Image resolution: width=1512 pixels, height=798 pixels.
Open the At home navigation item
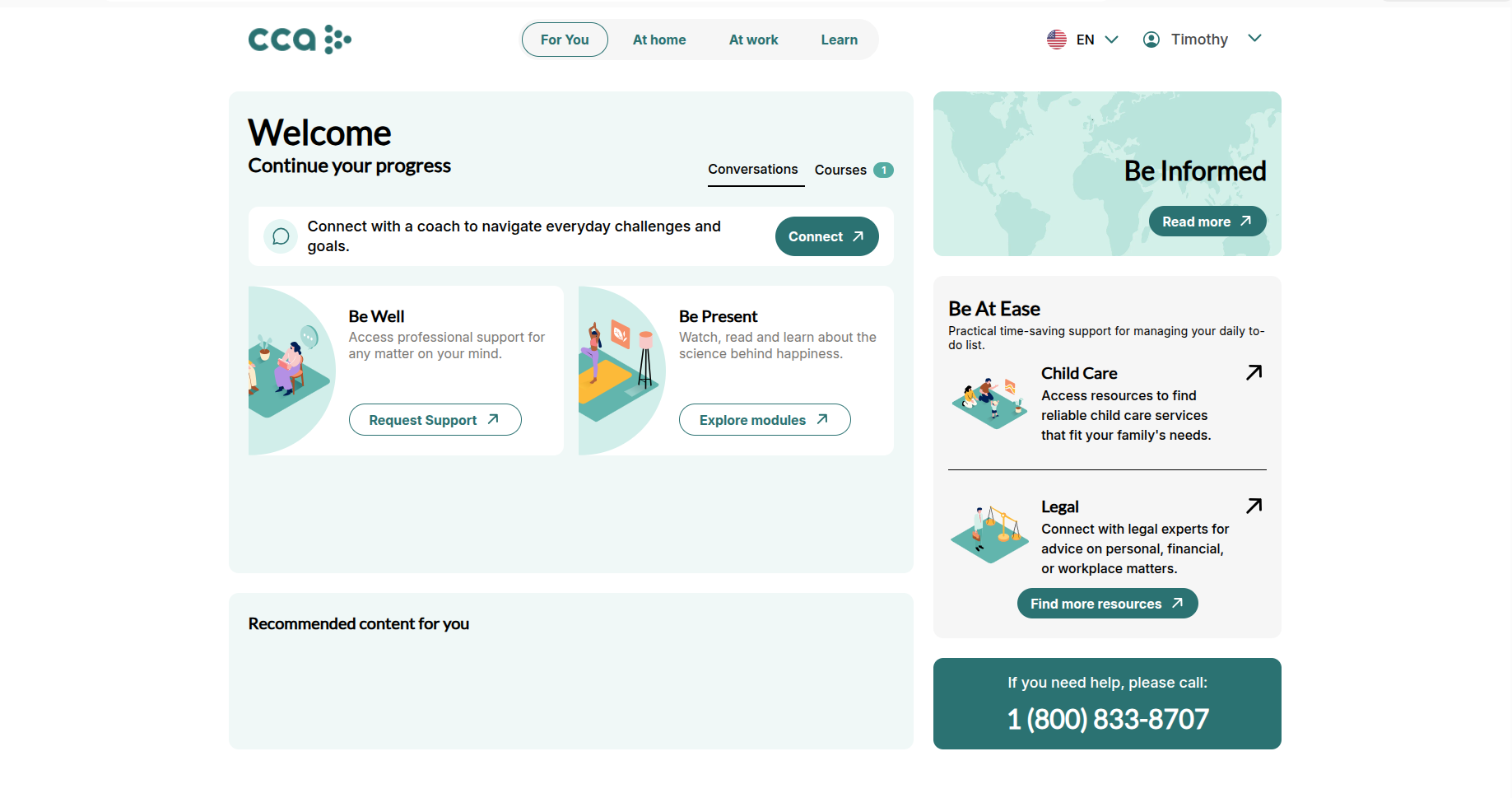tap(658, 40)
